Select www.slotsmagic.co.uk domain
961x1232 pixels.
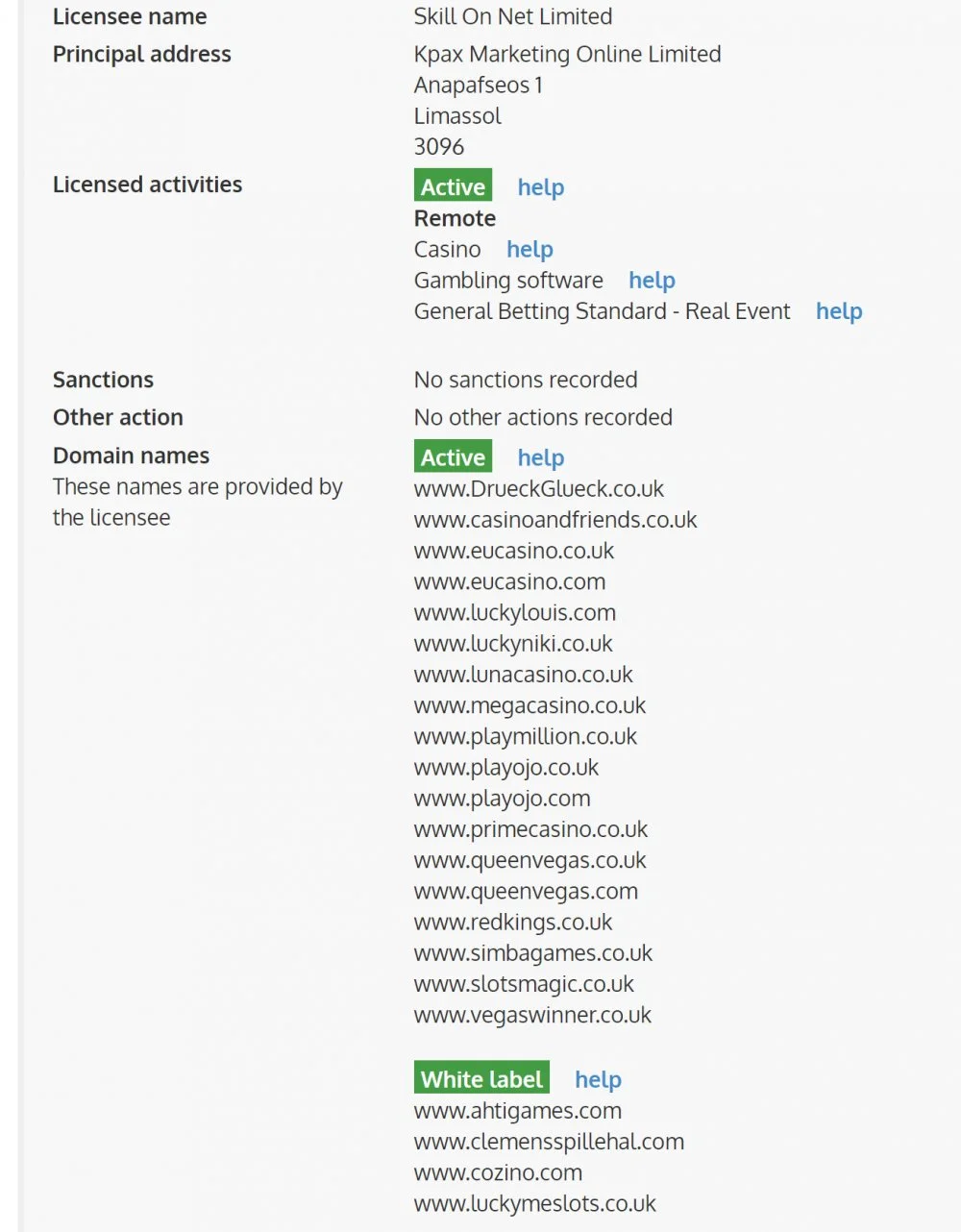525,983
